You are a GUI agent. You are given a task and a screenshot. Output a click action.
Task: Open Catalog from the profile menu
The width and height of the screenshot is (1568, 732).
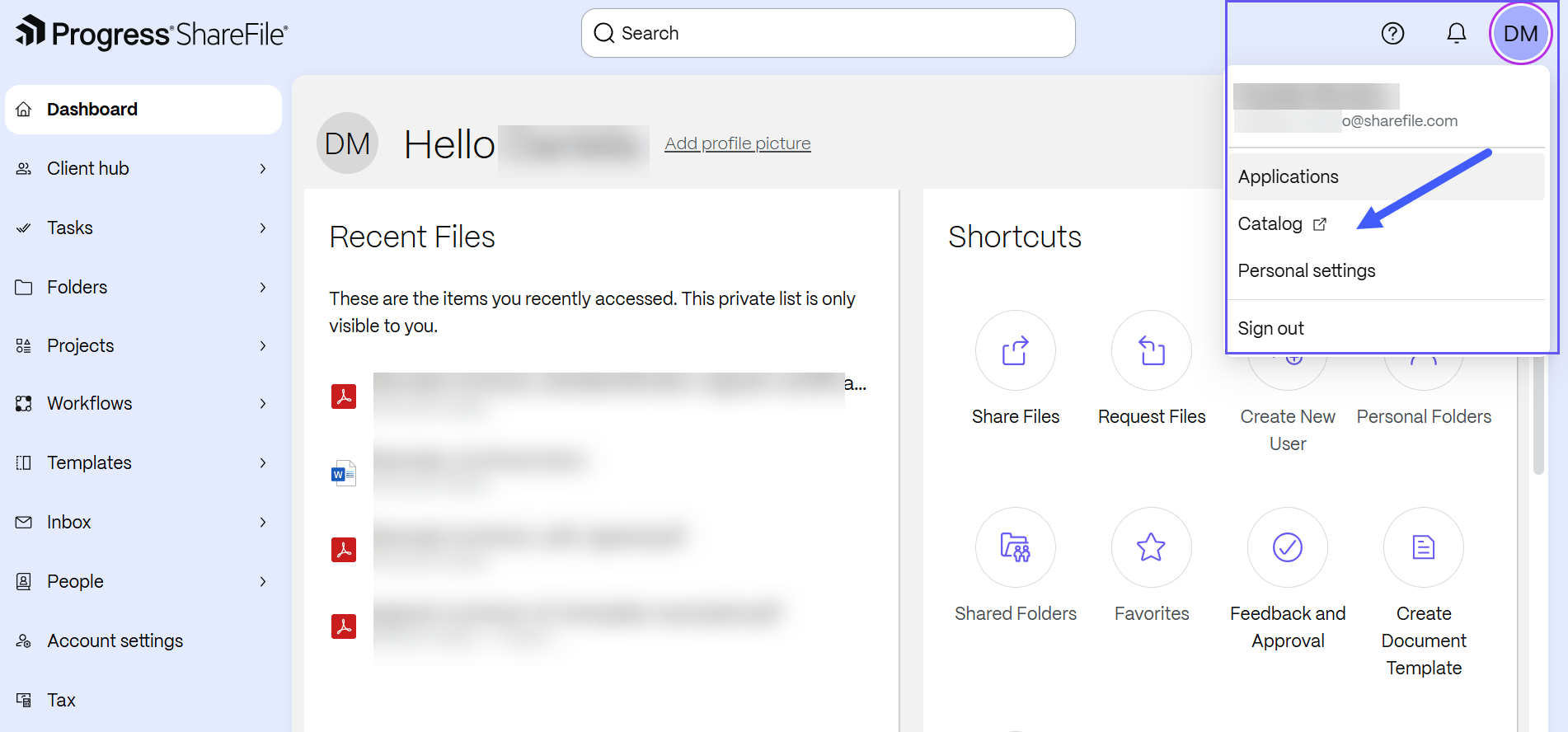click(x=1387, y=223)
